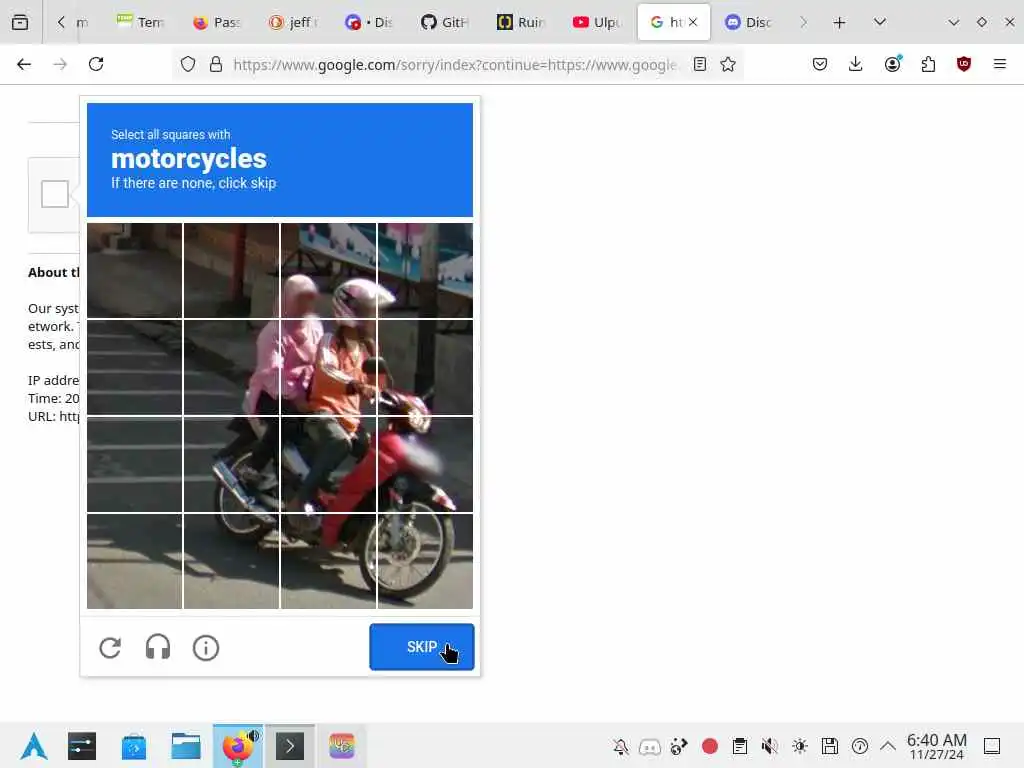Open removable disk save tray icon
This screenshot has height=768, width=1024.
click(829, 746)
